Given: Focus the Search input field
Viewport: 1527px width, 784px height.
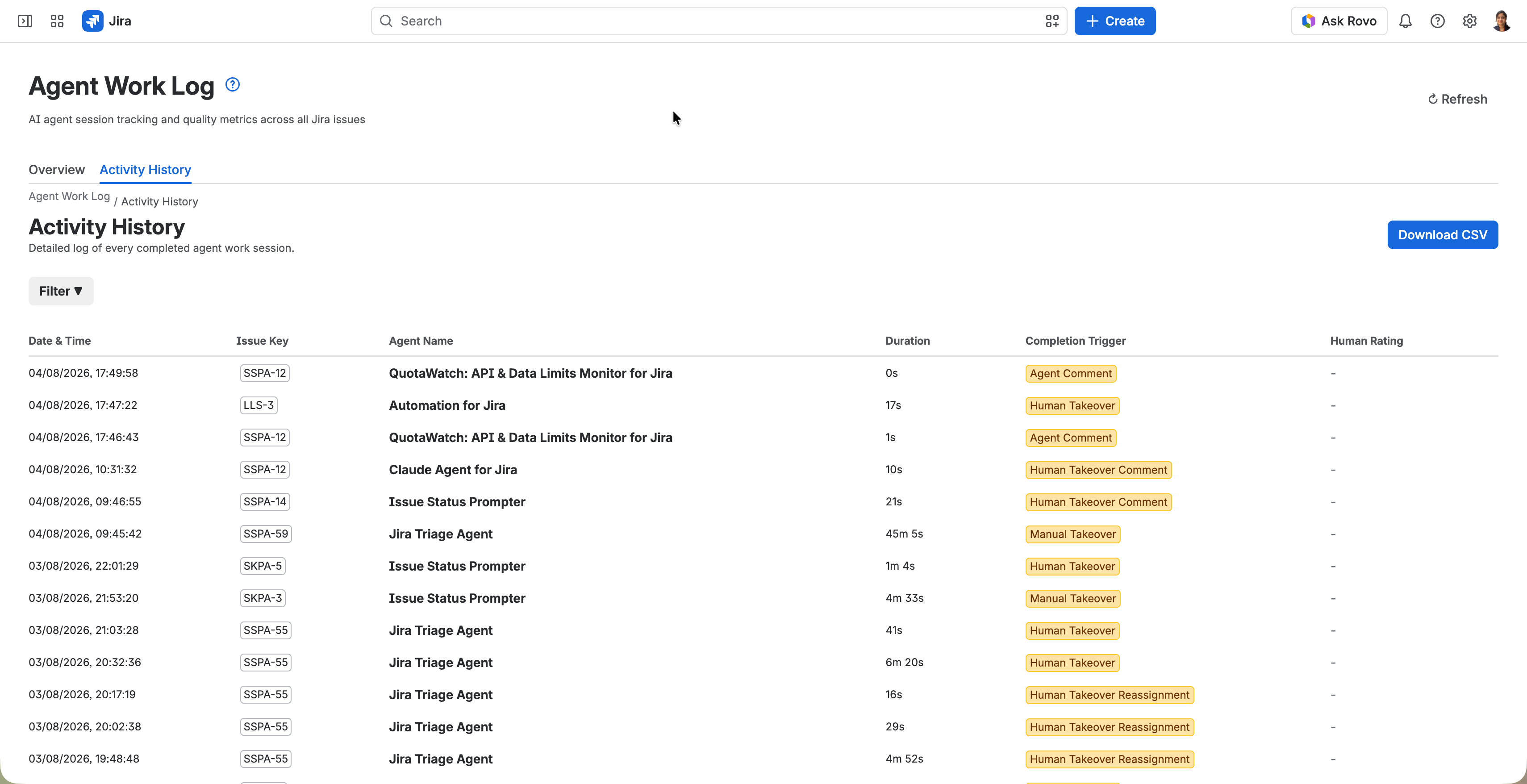Looking at the screenshot, I should [x=718, y=21].
